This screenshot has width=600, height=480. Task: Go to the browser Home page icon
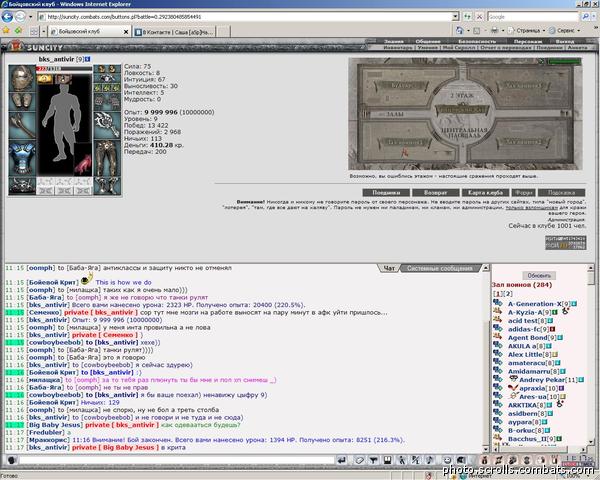point(460,31)
